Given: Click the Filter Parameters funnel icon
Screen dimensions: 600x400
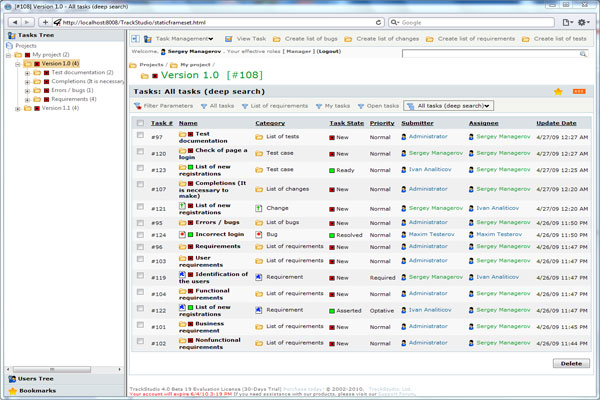Looking at the screenshot, I should tap(137, 105).
